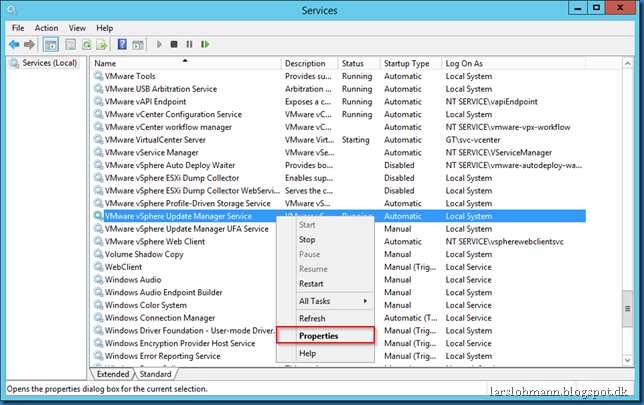The width and height of the screenshot is (644, 405).
Task: Click the Forward arrow toolbar icon
Action: pyautogui.click(x=29, y=44)
